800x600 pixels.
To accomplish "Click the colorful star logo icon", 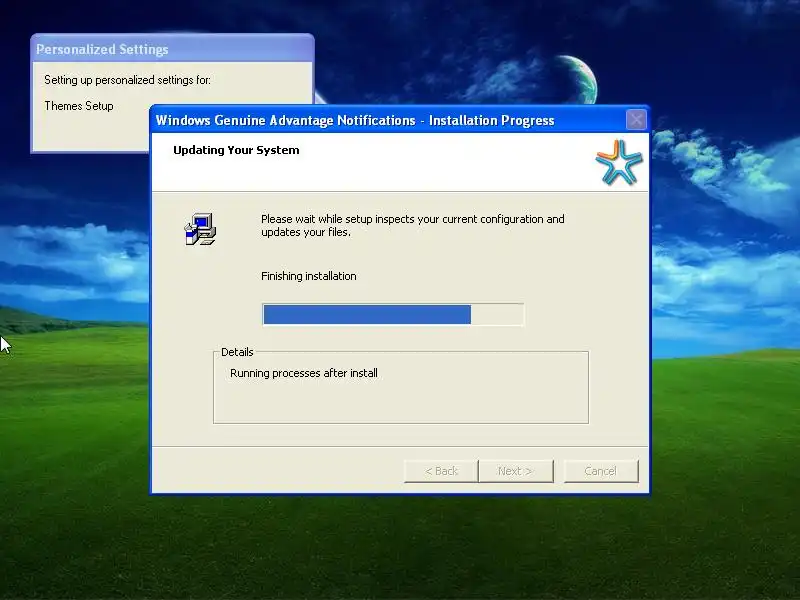I will point(618,163).
